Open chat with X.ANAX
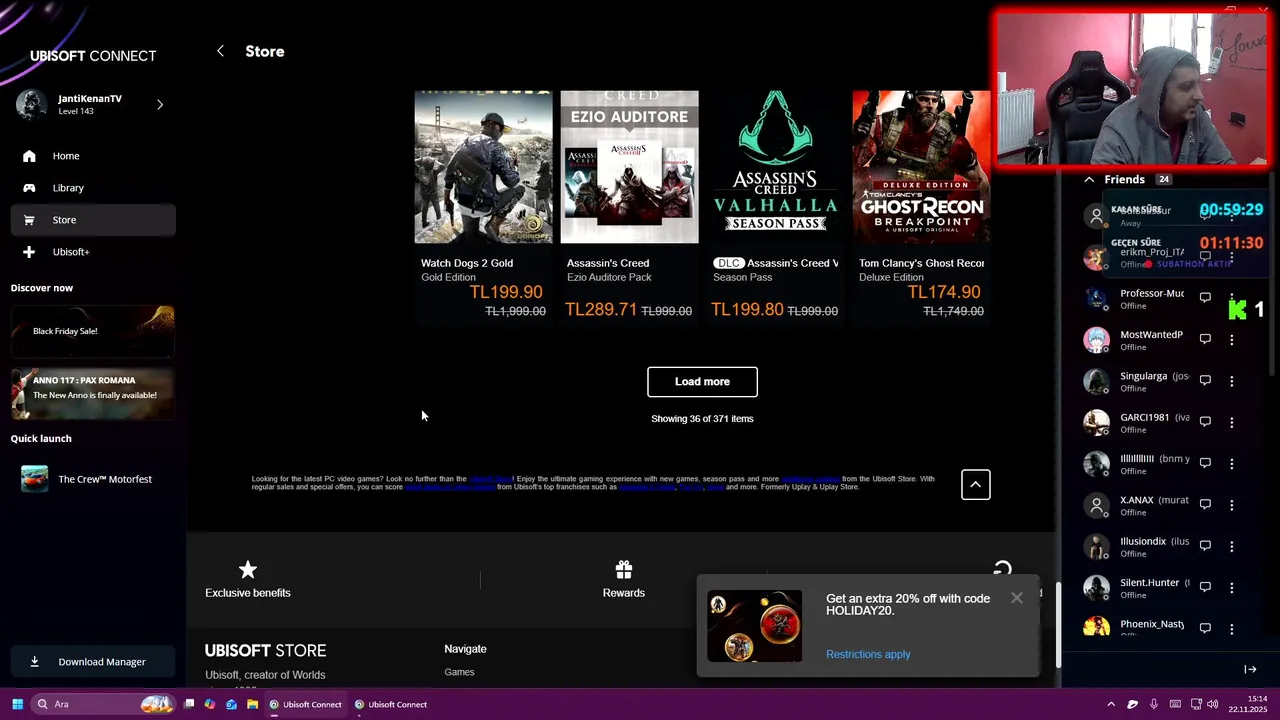Image resolution: width=1280 pixels, height=720 pixels. [x=1205, y=505]
